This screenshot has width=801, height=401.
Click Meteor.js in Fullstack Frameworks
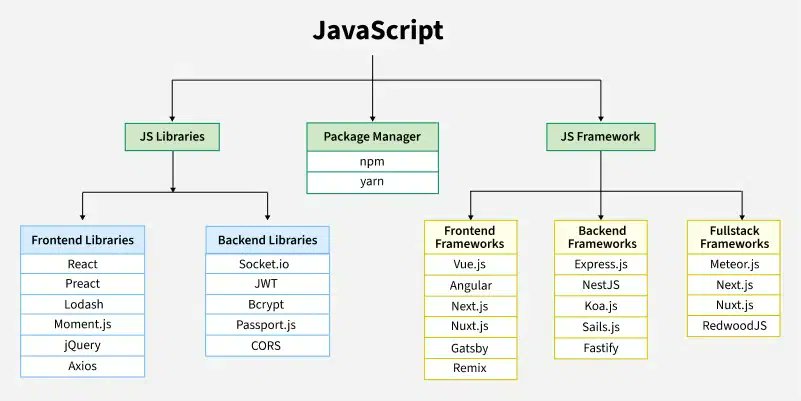coord(734,265)
